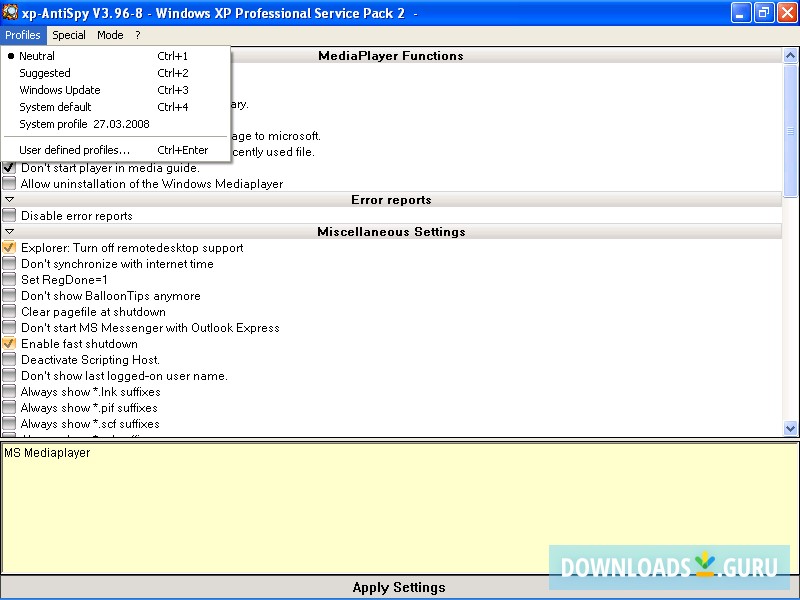This screenshot has height=600, width=800.
Task: Check Always show *.scf suffixes
Action: pyautogui.click(x=9, y=423)
